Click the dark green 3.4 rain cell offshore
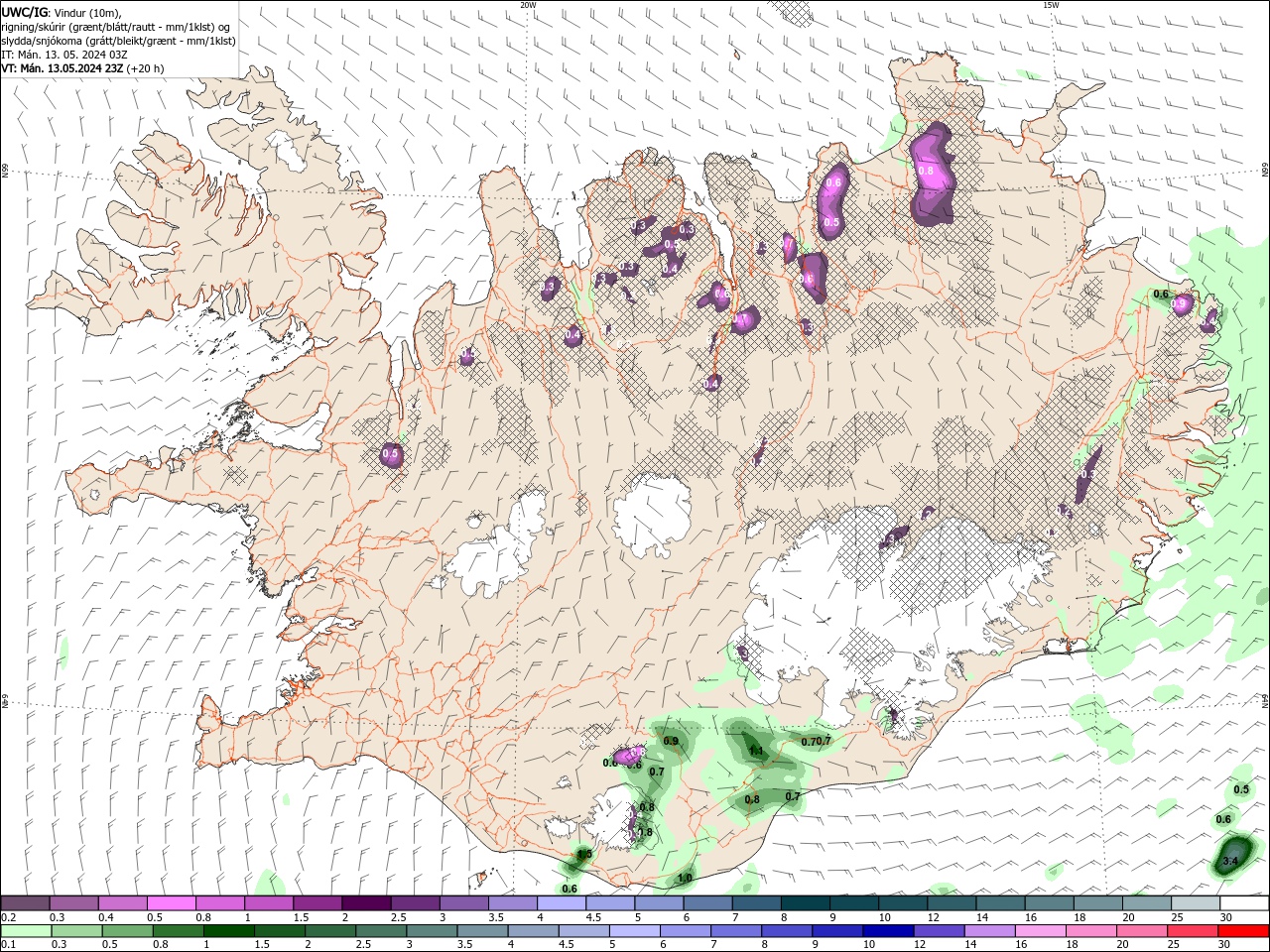Screen dimensions: 1270x952 tap(1233, 857)
